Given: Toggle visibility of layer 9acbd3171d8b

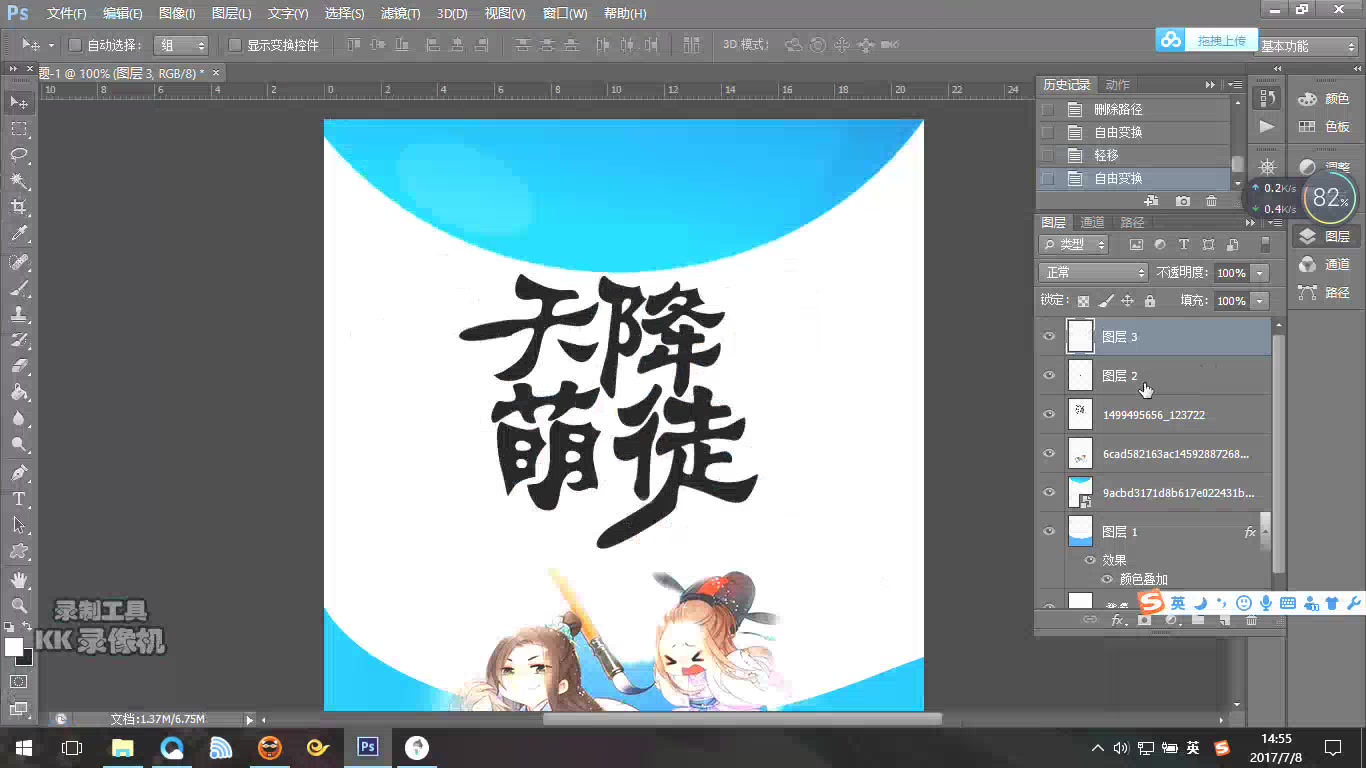Looking at the screenshot, I should [1049, 493].
